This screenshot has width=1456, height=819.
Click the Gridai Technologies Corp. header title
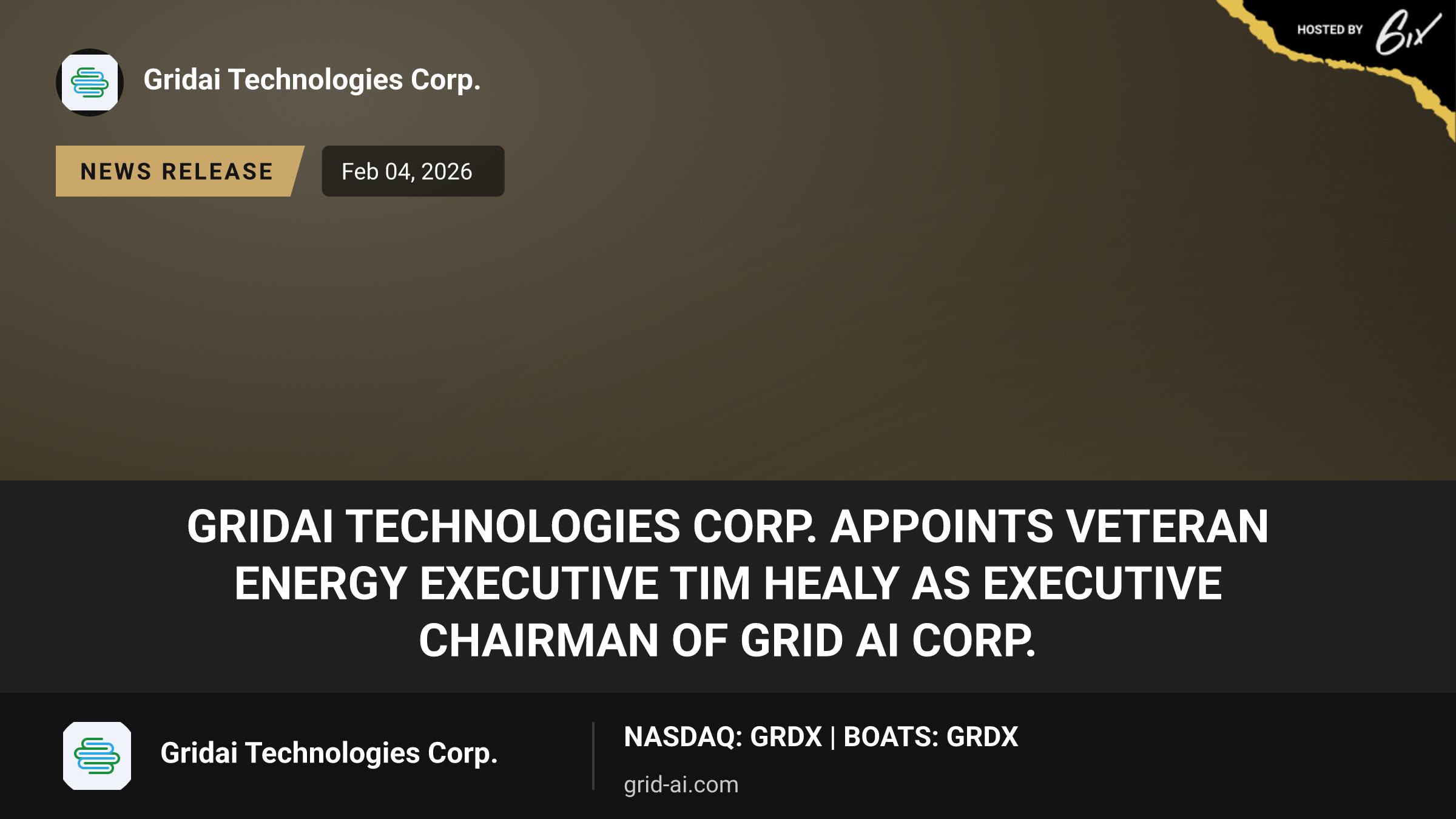[x=312, y=80]
